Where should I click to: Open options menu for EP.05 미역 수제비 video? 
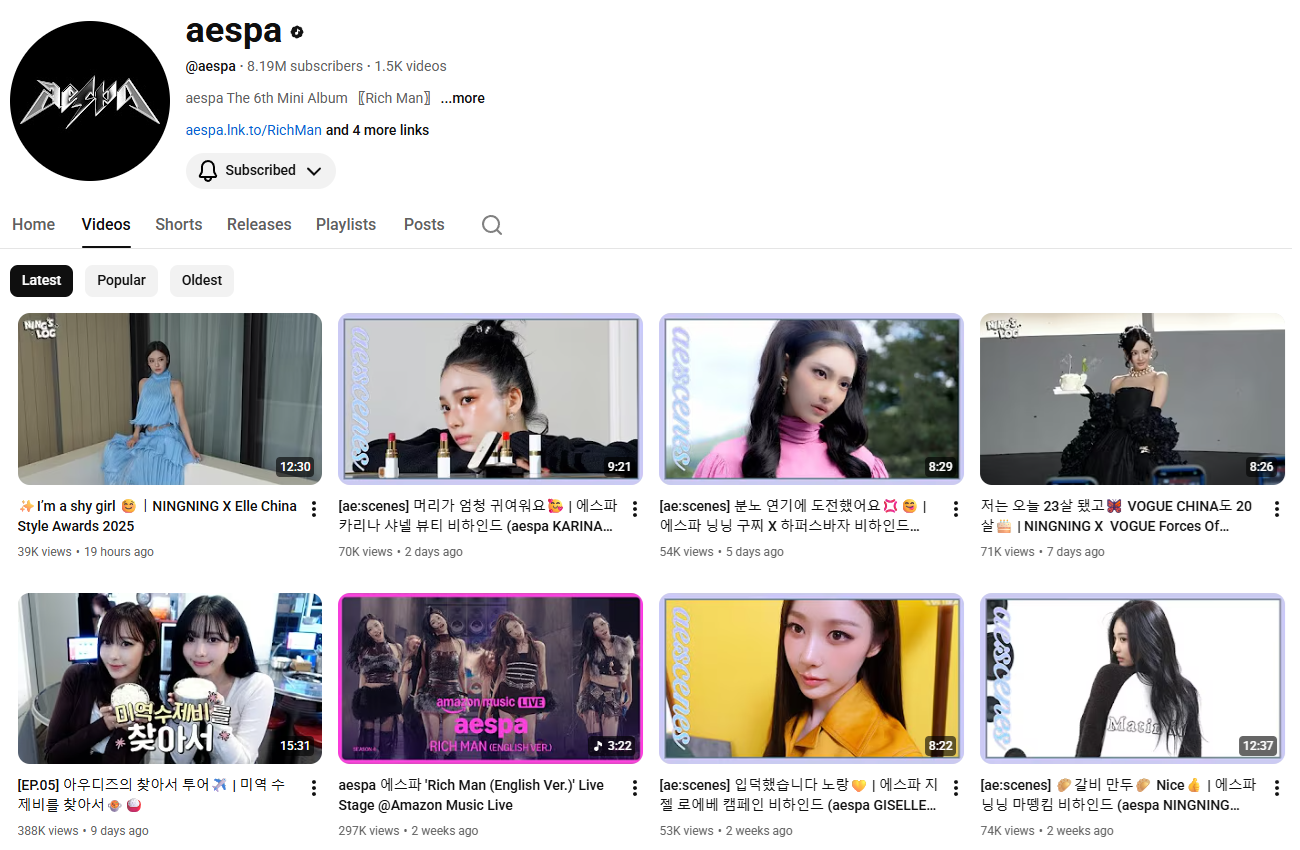(314, 788)
